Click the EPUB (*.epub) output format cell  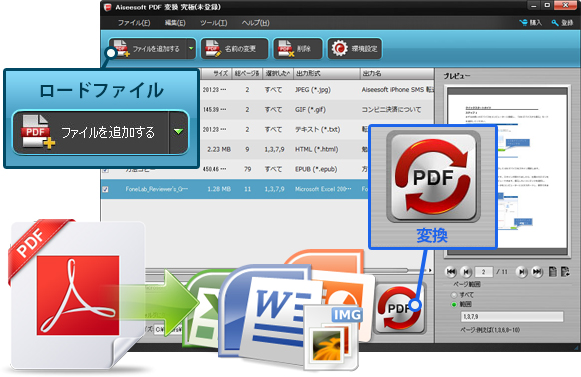pos(316,169)
